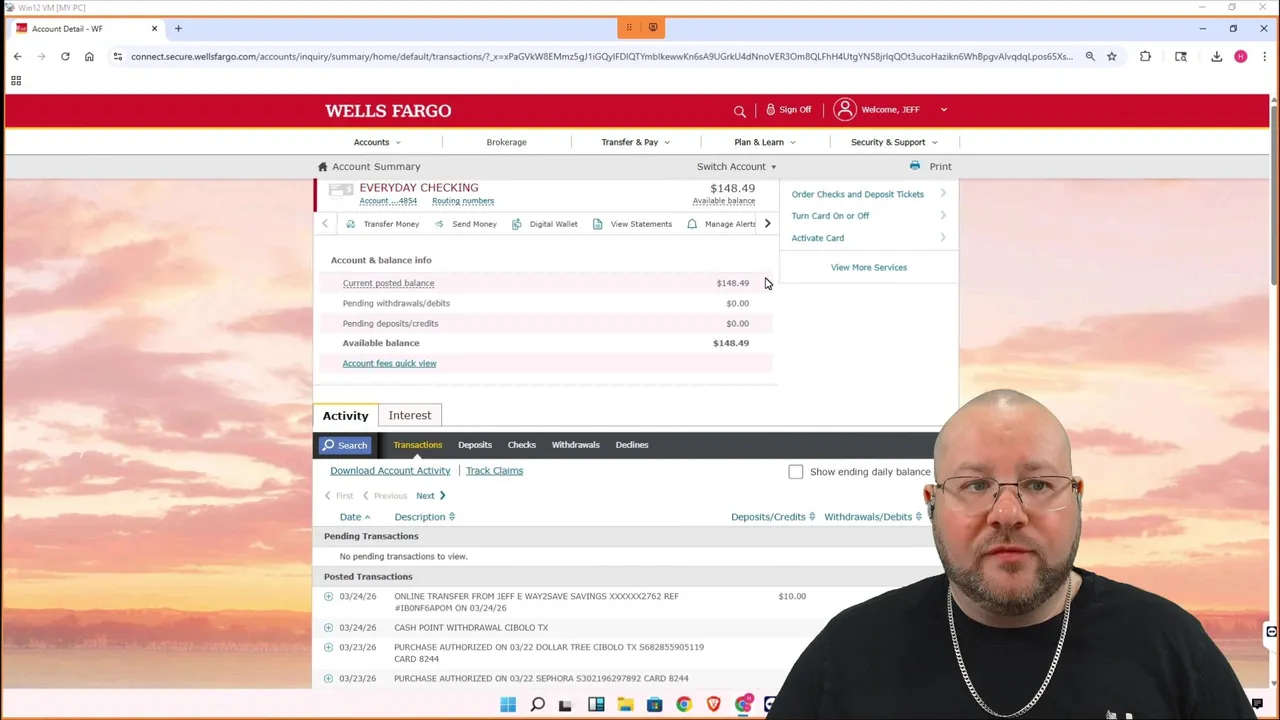The width and height of the screenshot is (1280, 720).
Task: Select the Withdrawals filter tab
Action: click(576, 445)
